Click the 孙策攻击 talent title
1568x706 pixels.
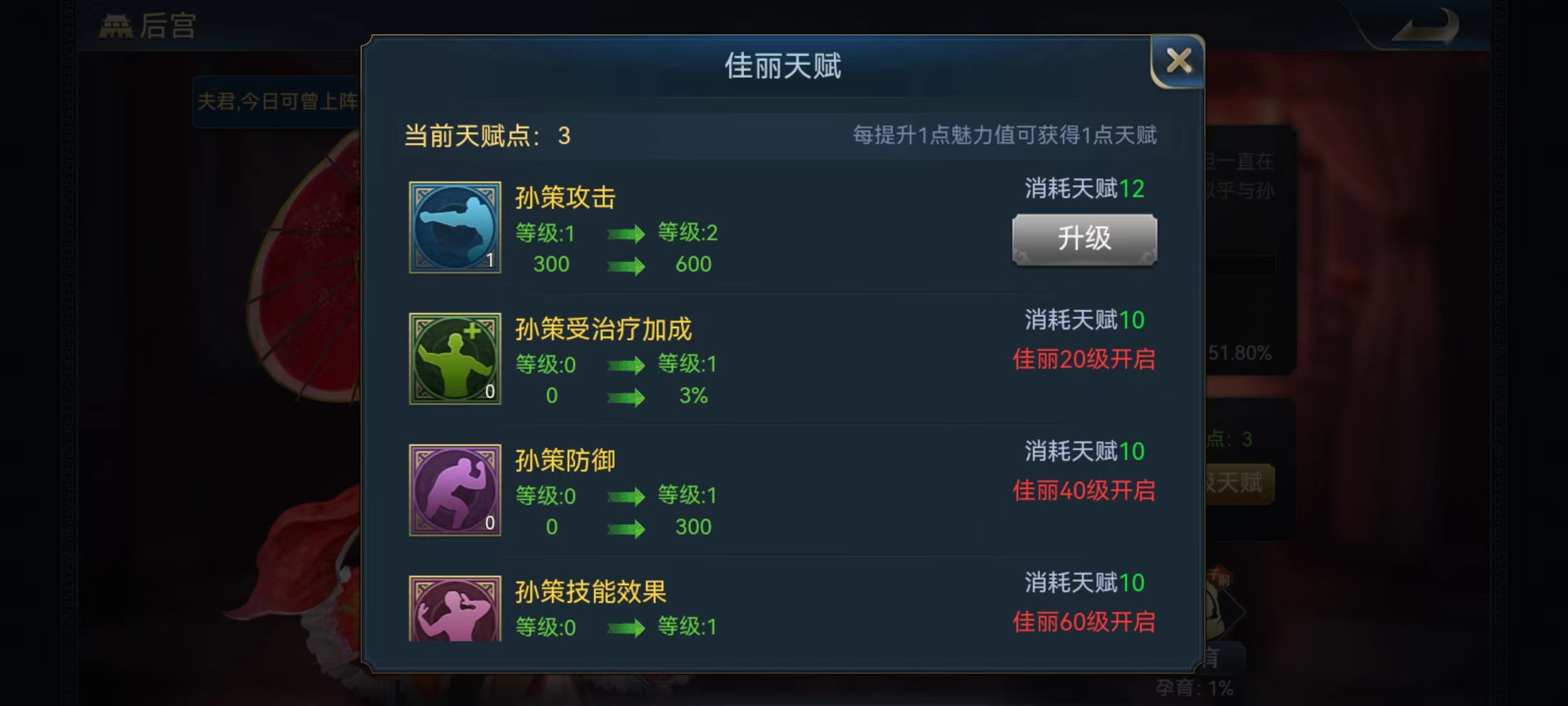pyautogui.click(x=565, y=197)
